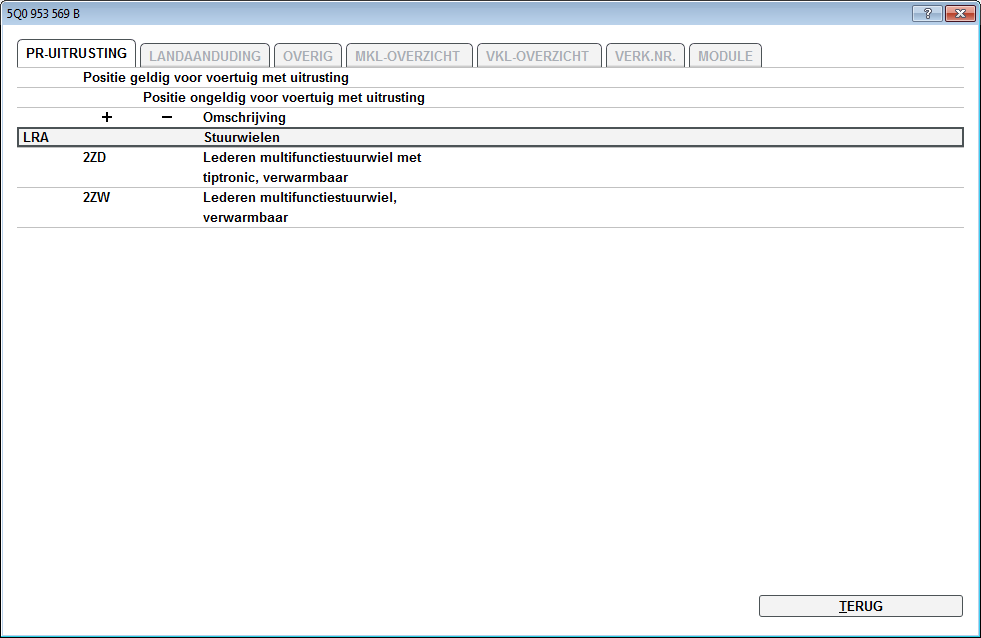Click the minus column header
981x638 pixels.
(x=167, y=118)
